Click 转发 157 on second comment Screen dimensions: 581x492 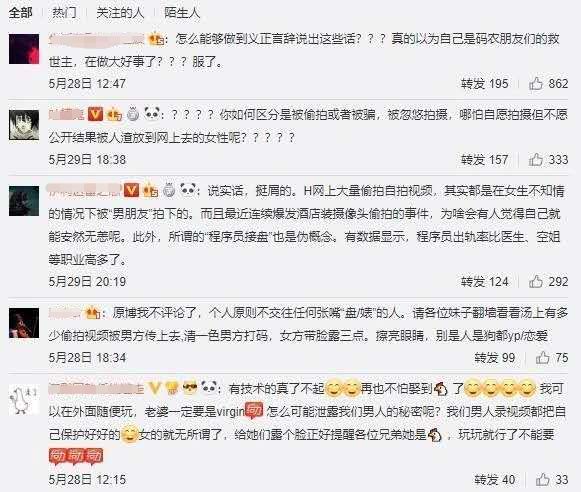(485, 160)
